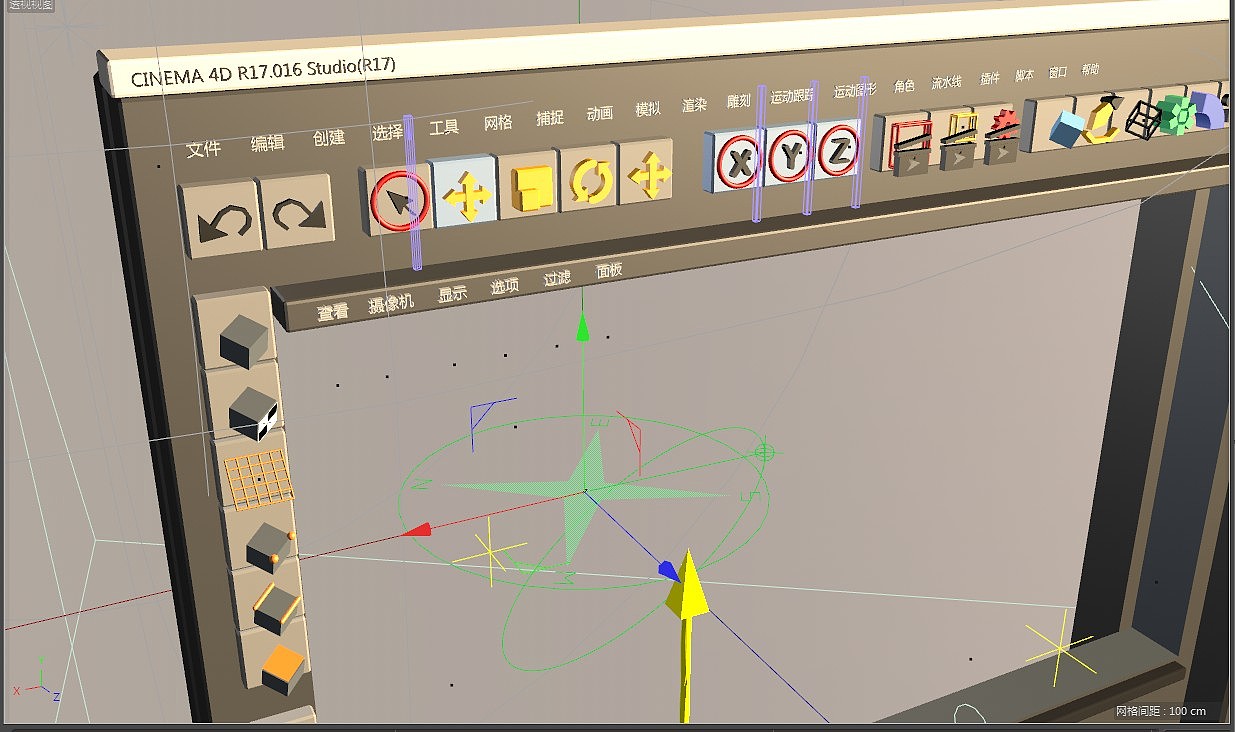Viewport: 1235px width, 732px height.
Task: Click the CINEMA 4D R17.016 Studio title text
Action: (x=263, y=73)
